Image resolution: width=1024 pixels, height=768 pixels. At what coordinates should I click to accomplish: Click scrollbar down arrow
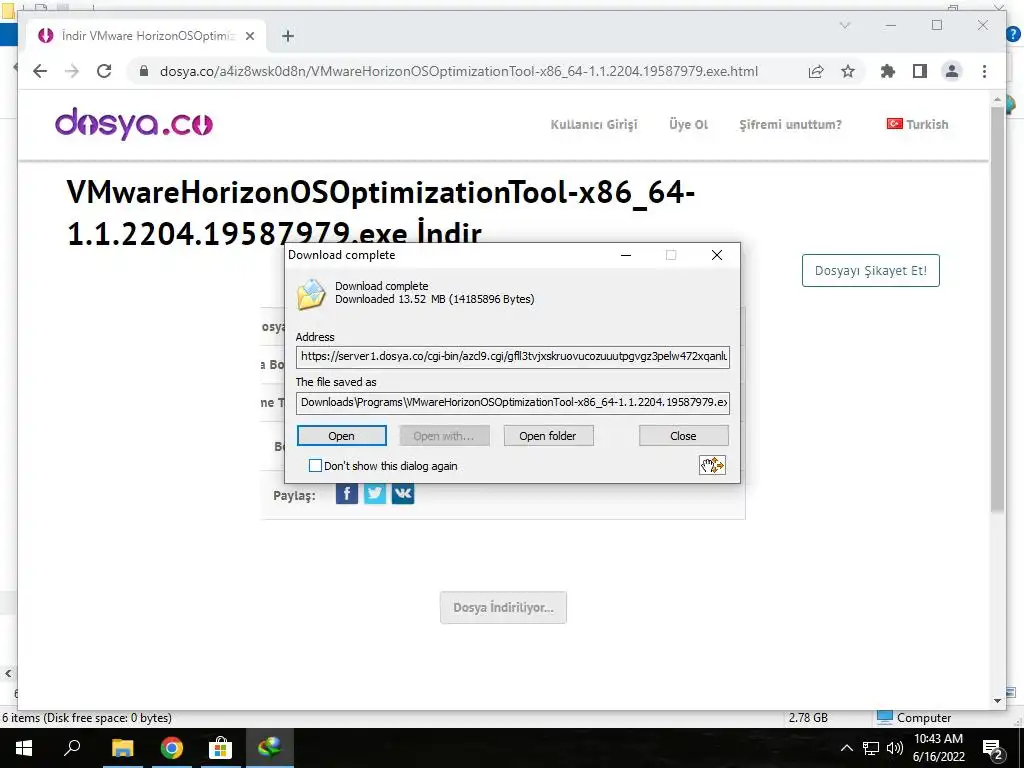[x=997, y=701]
